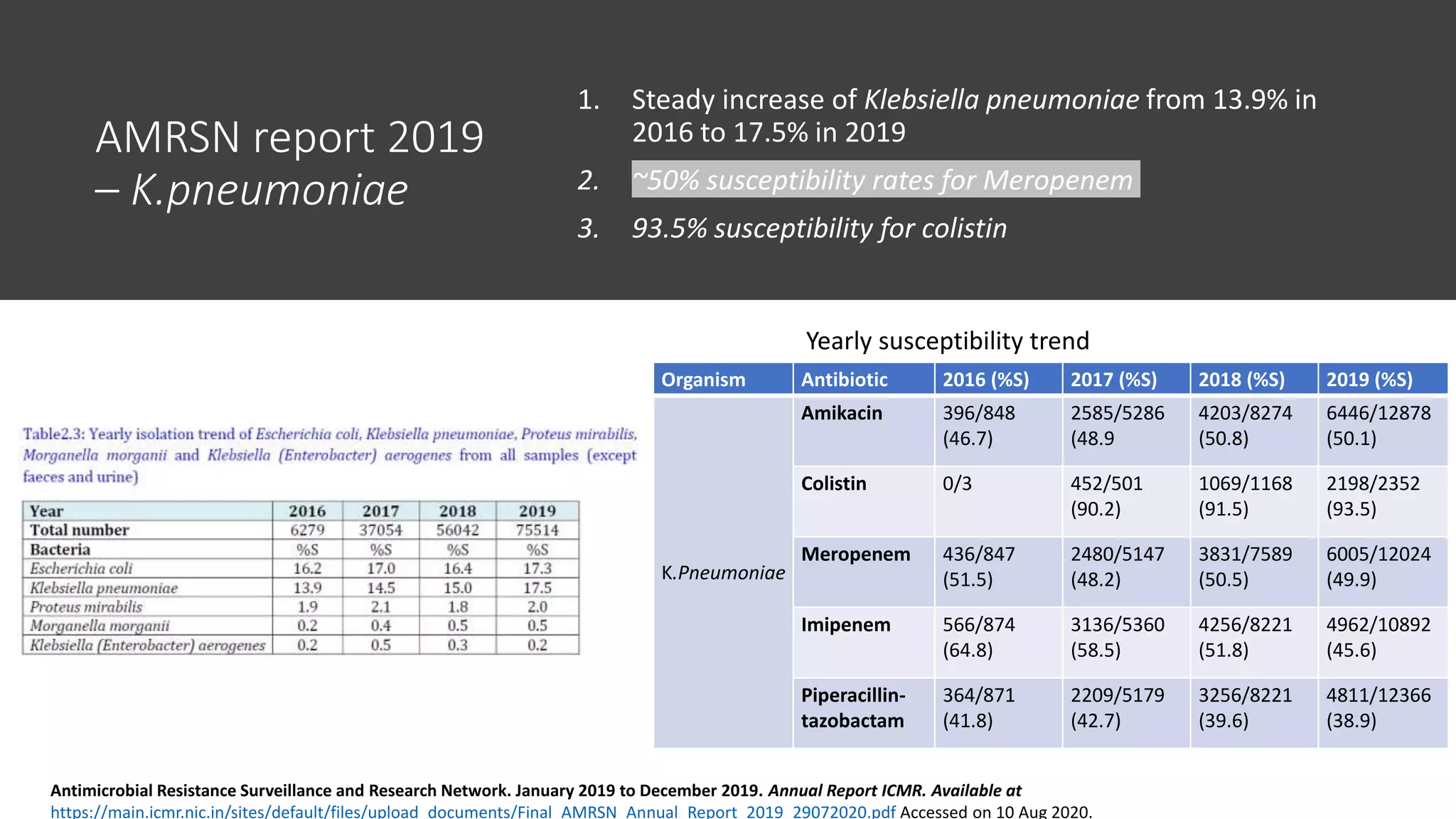Click the Antibiotic column header
Image resolution: width=1456 pixels, height=819 pixels.
point(864,379)
